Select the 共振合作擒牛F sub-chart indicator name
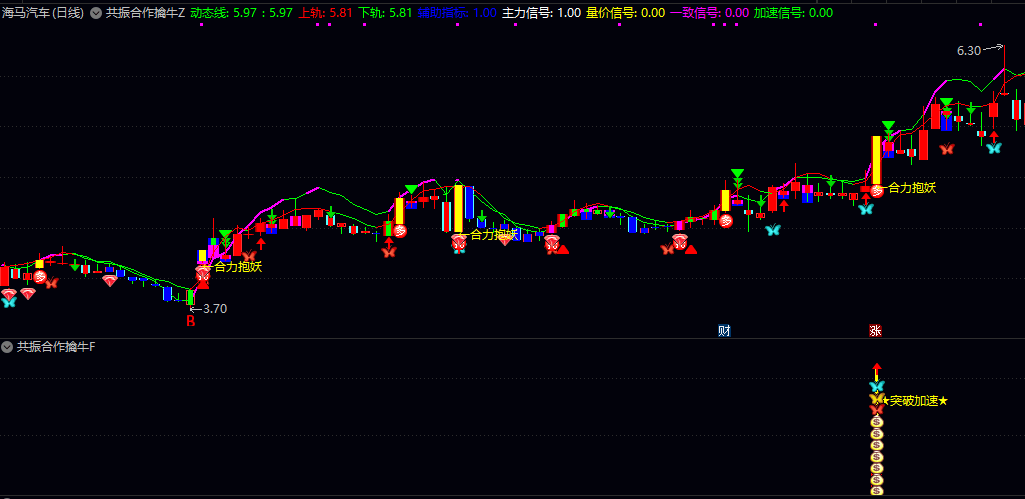Viewport: 1025px width, 499px height. pos(56,347)
